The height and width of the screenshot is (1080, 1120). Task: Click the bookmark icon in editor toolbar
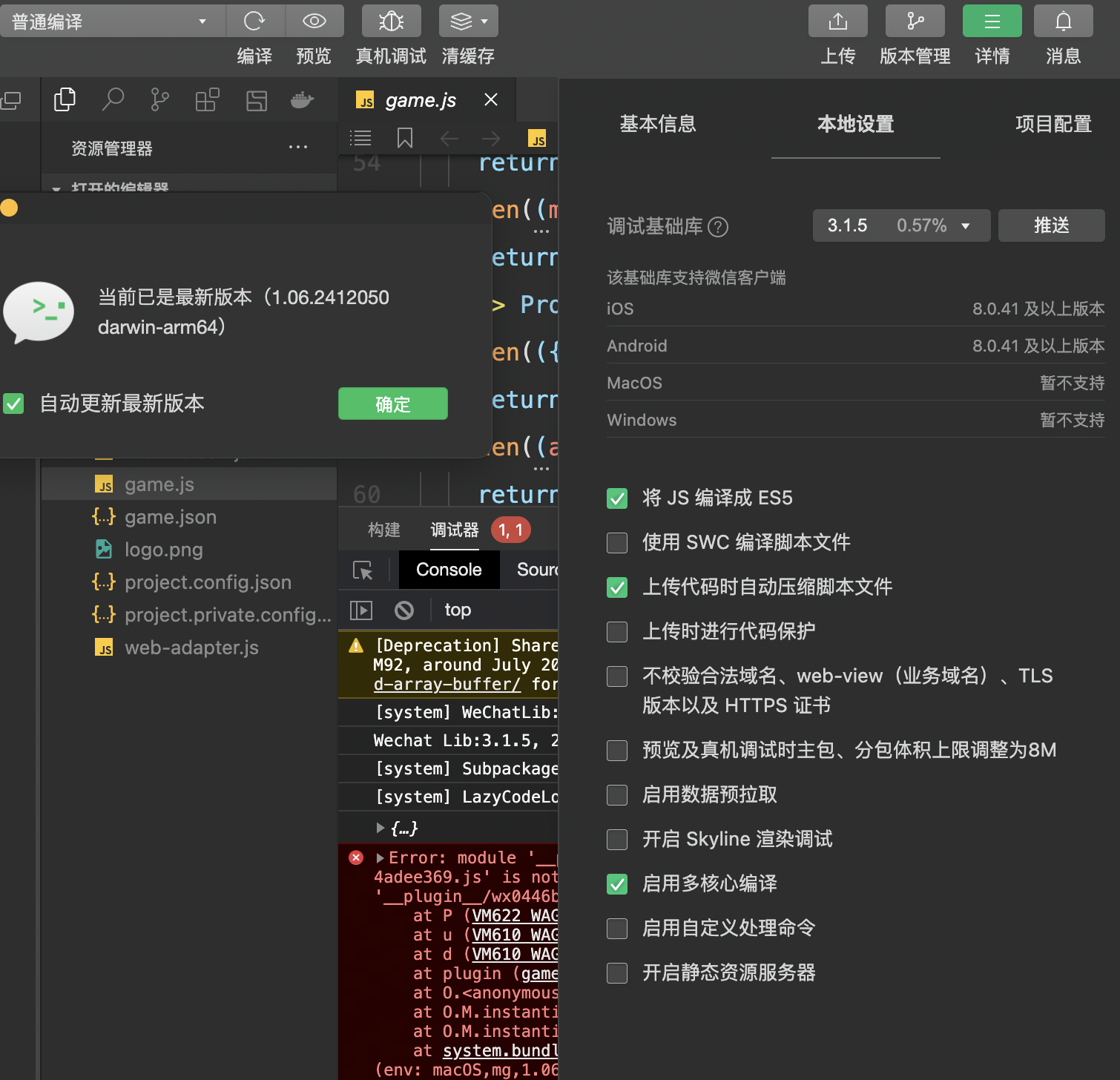[x=405, y=138]
